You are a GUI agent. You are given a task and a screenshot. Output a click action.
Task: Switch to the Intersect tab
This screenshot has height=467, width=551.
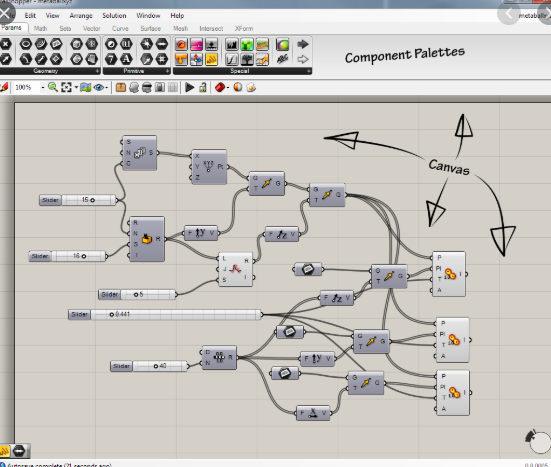(x=211, y=28)
